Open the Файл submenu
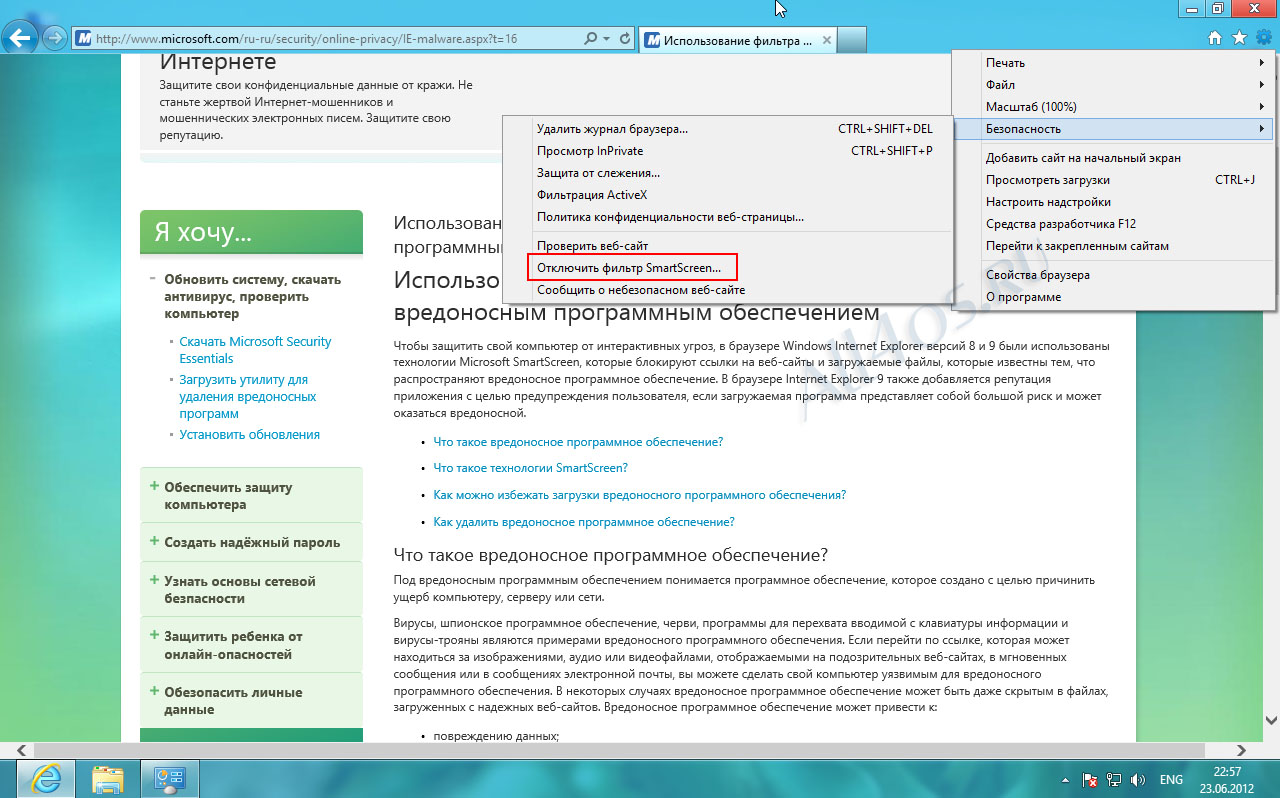 (x=1115, y=84)
